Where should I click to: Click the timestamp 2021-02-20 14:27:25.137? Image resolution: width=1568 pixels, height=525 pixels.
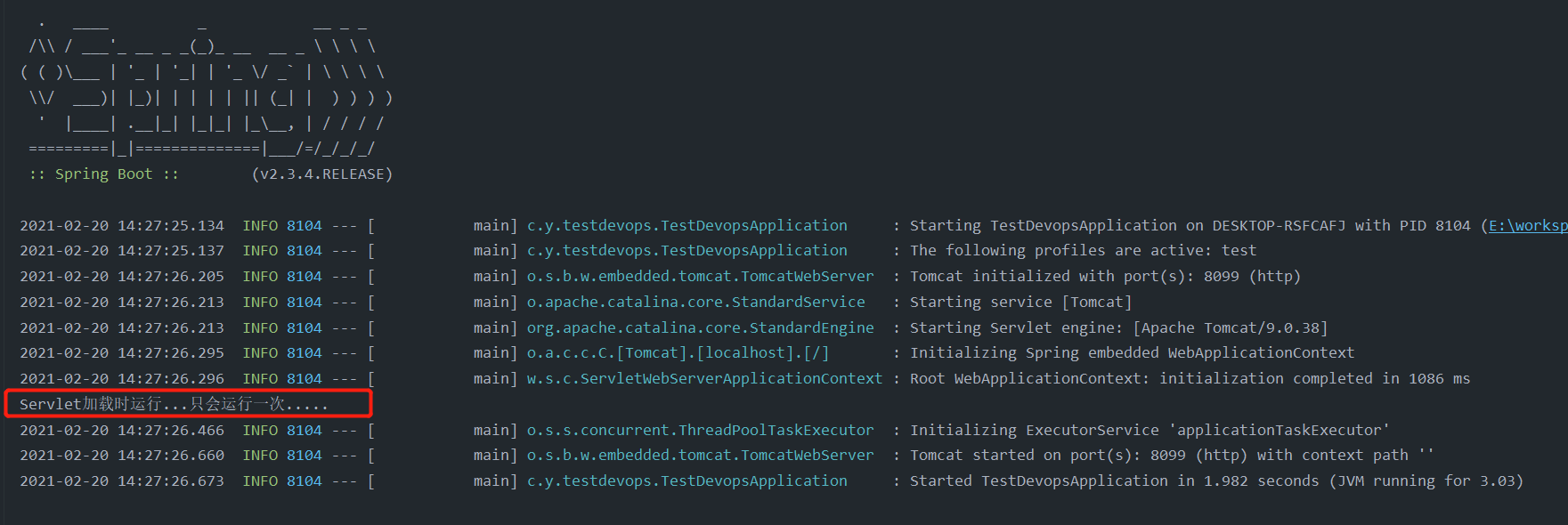coord(122,251)
